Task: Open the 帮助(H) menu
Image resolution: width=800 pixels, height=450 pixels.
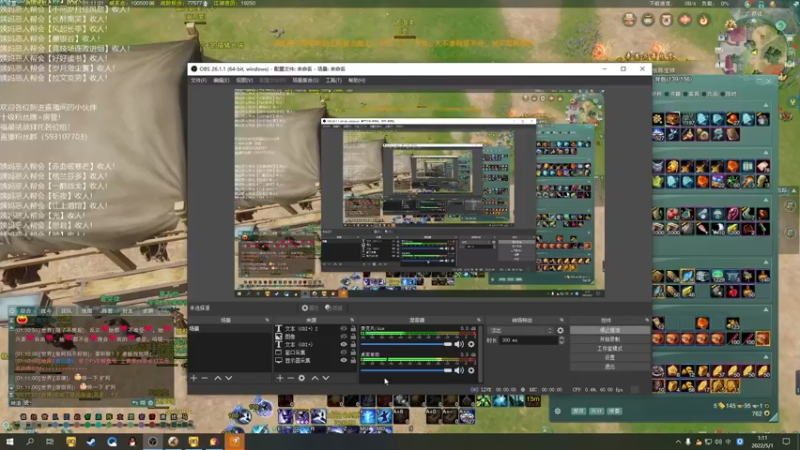Action: [x=357, y=81]
